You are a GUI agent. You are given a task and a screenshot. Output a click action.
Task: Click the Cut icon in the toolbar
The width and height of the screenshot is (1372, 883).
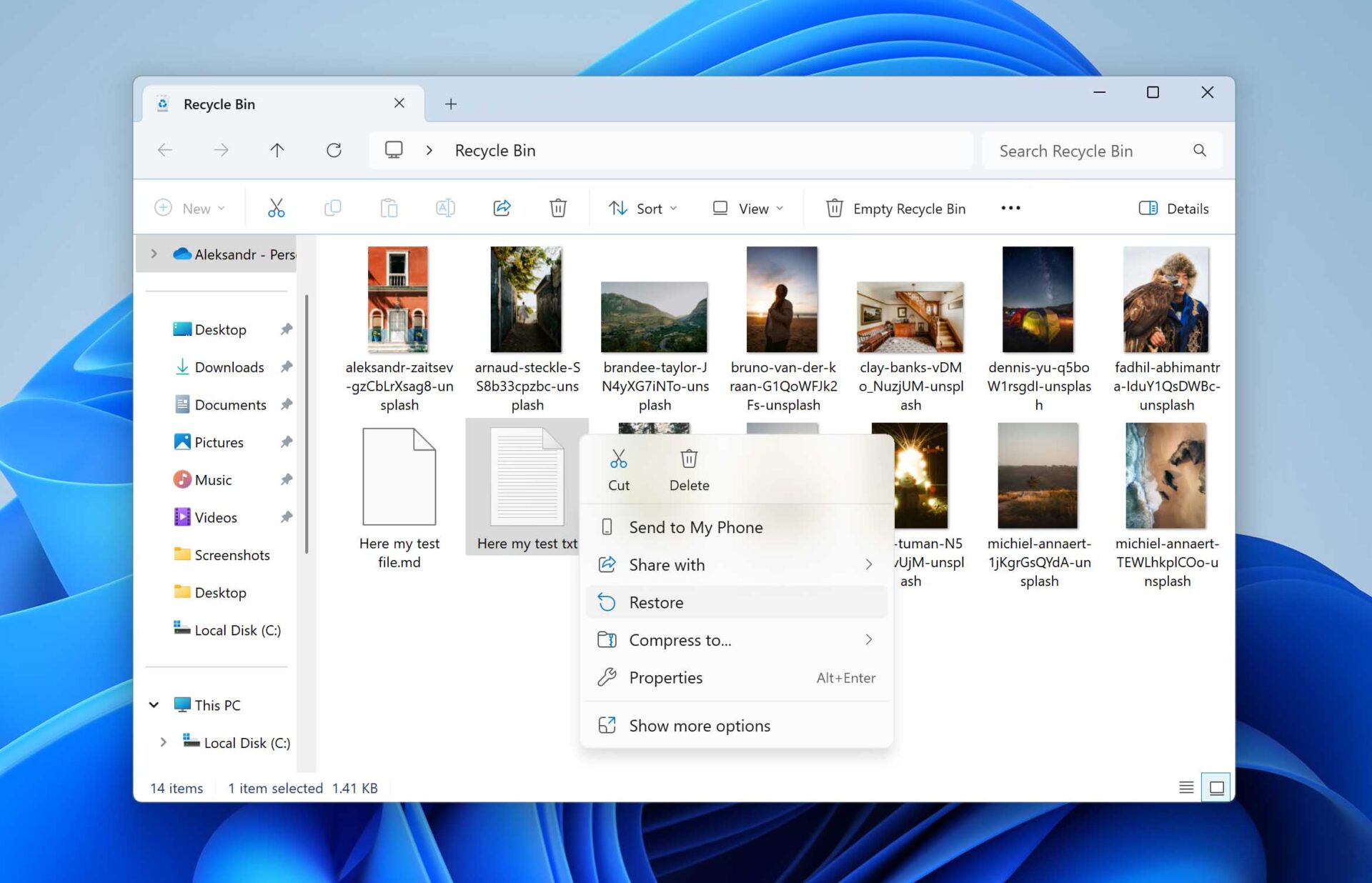(276, 208)
